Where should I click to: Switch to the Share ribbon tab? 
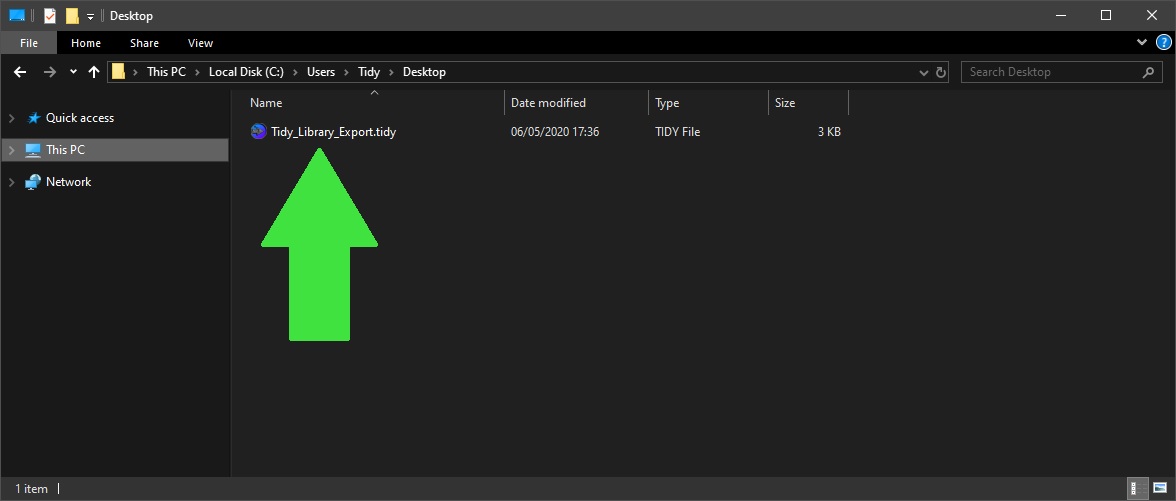coord(144,43)
